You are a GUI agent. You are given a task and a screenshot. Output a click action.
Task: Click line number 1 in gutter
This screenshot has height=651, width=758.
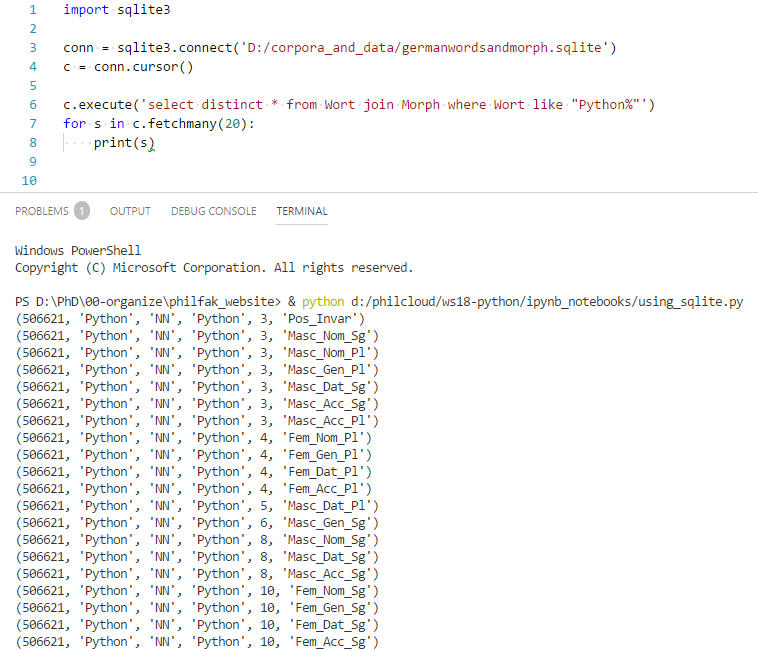click(x=33, y=10)
